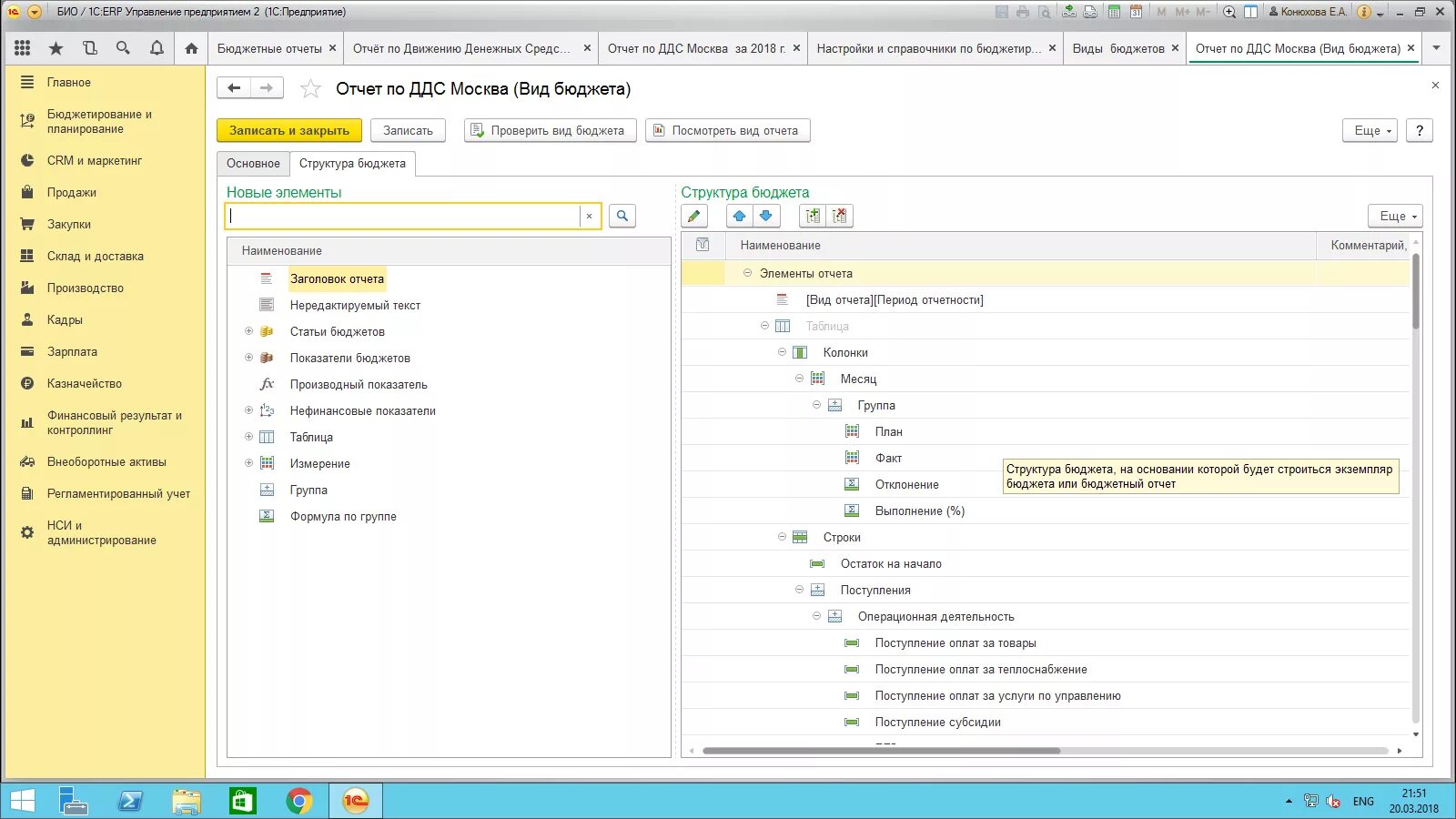Click search magnifier button in Новые элементы
1456x819 pixels.
[622, 216]
